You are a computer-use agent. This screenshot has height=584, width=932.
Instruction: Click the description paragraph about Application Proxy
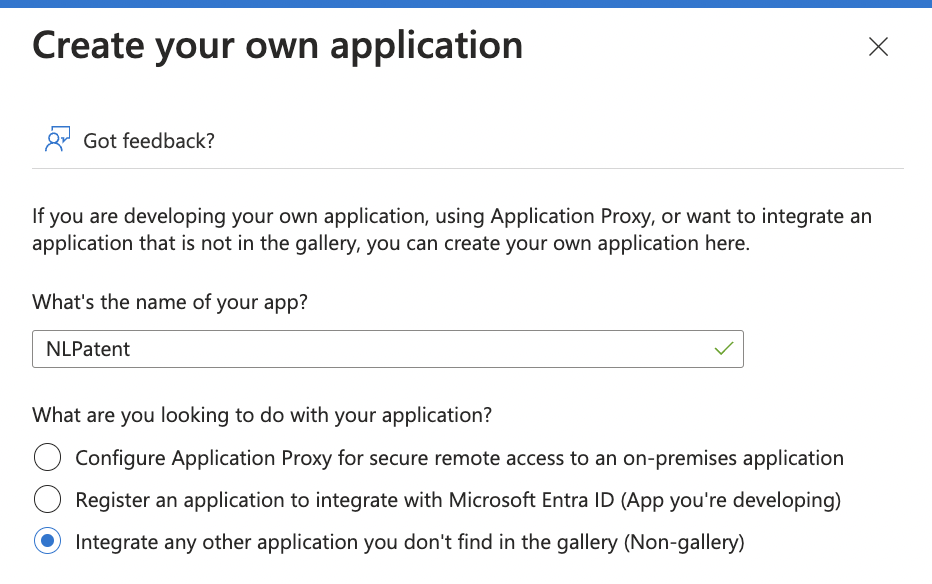click(452, 229)
